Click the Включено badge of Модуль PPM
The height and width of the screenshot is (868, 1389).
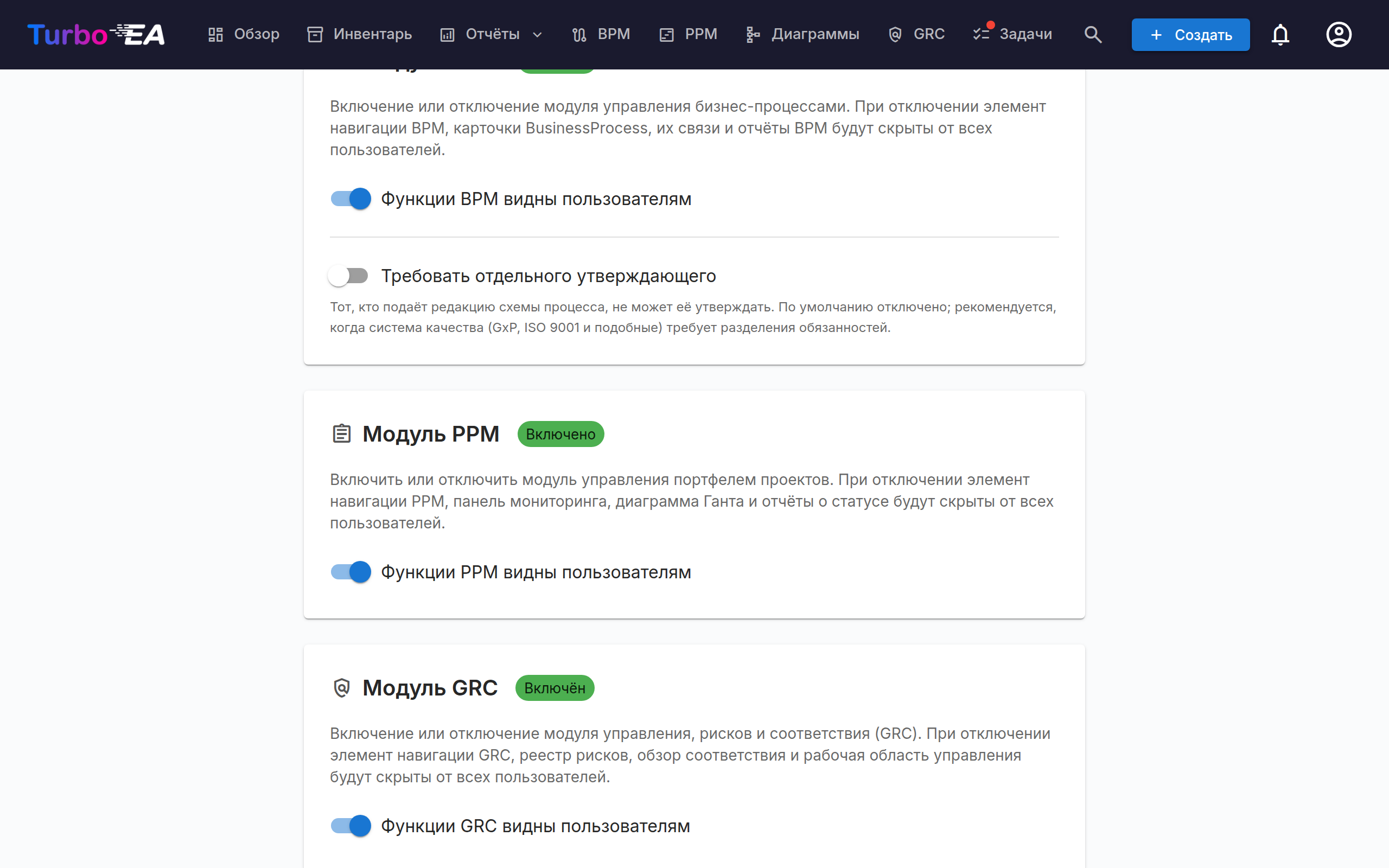pos(560,434)
